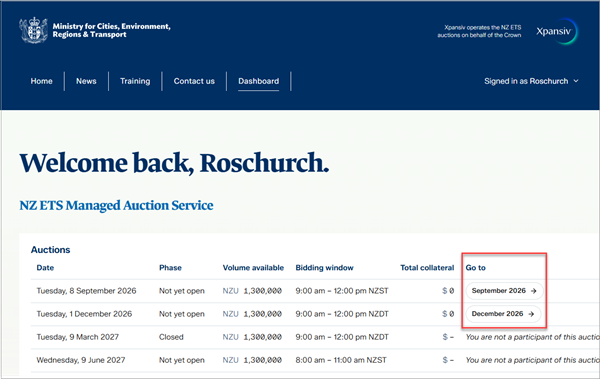Click the Tuesday, 1 December 2026 date
Image resolution: width=600 pixels, height=379 pixels.
coord(84,314)
